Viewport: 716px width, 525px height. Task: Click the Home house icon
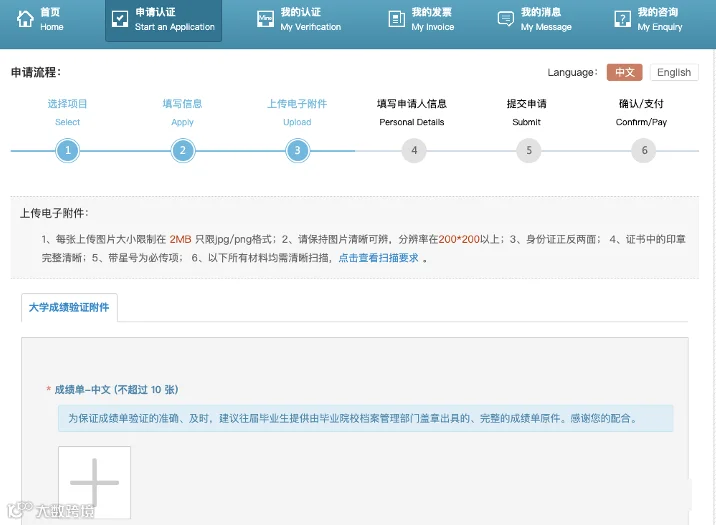[x=25, y=19]
